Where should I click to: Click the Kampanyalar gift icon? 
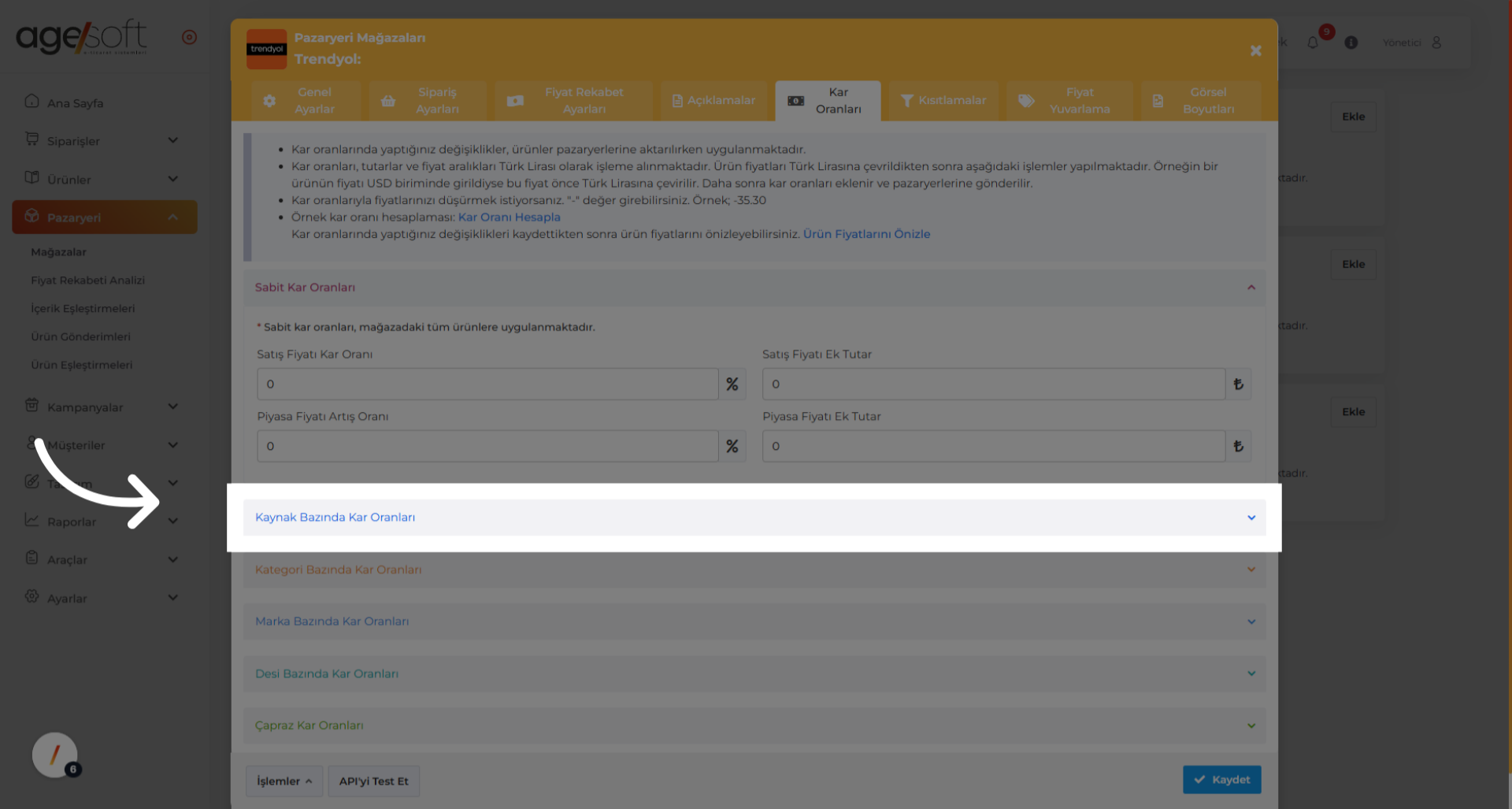31,406
